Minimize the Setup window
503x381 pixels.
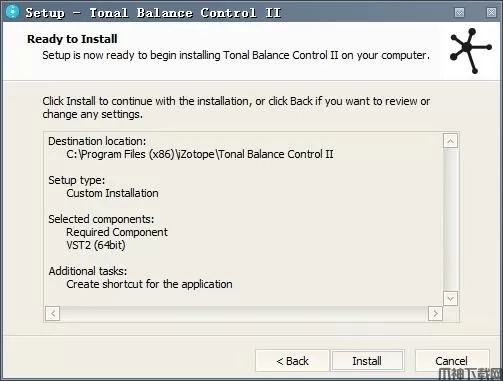click(x=459, y=13)
